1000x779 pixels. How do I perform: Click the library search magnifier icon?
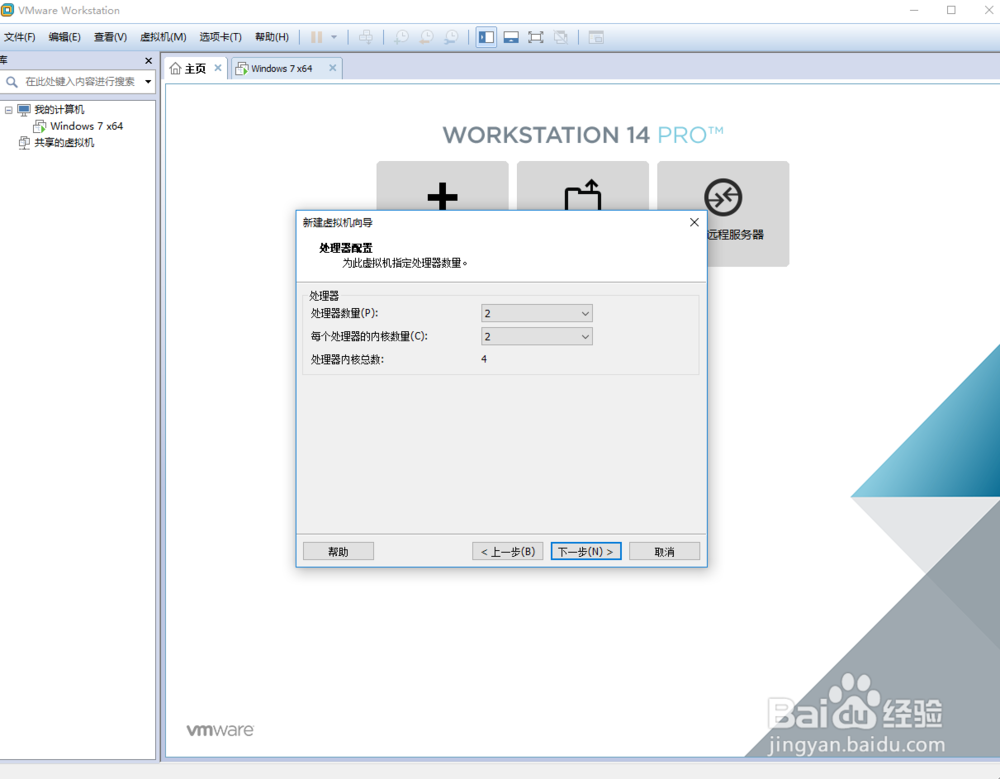11,82
